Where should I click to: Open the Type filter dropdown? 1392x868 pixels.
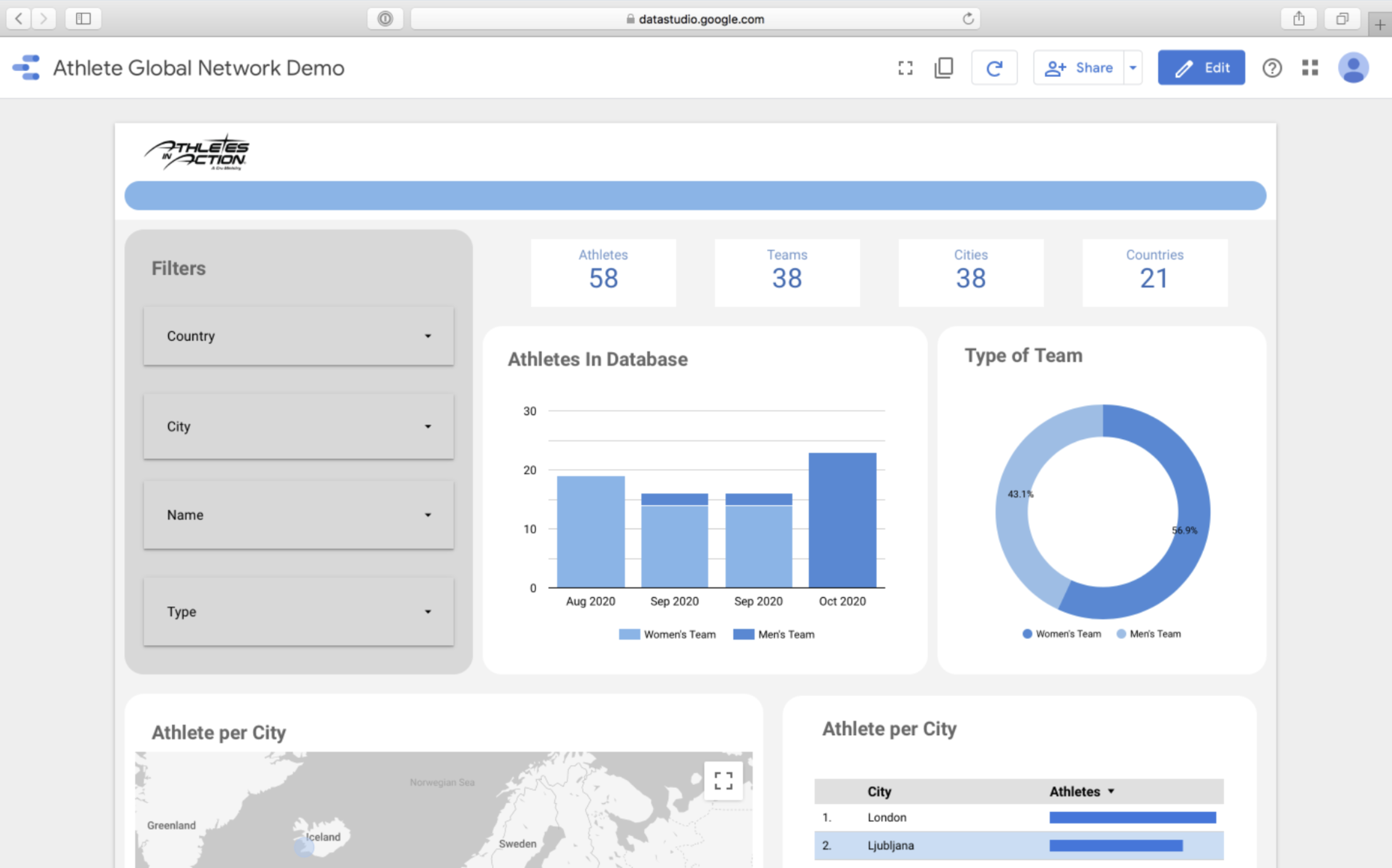click(298, 612)
